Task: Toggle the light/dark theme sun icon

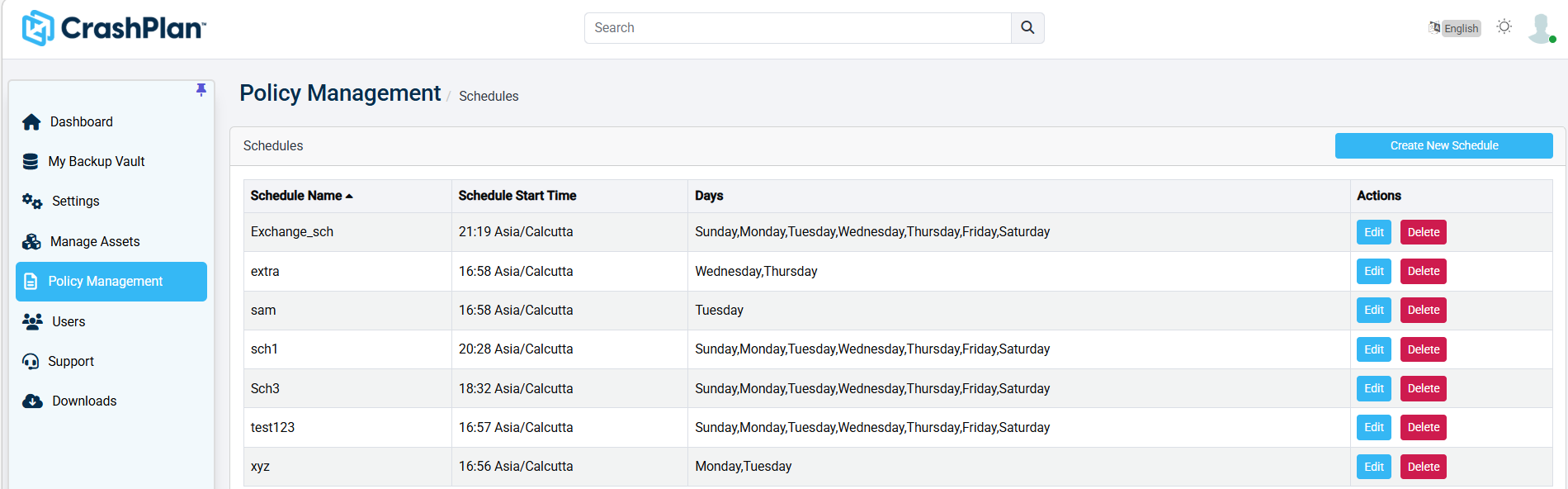Action: point(1504,26)
